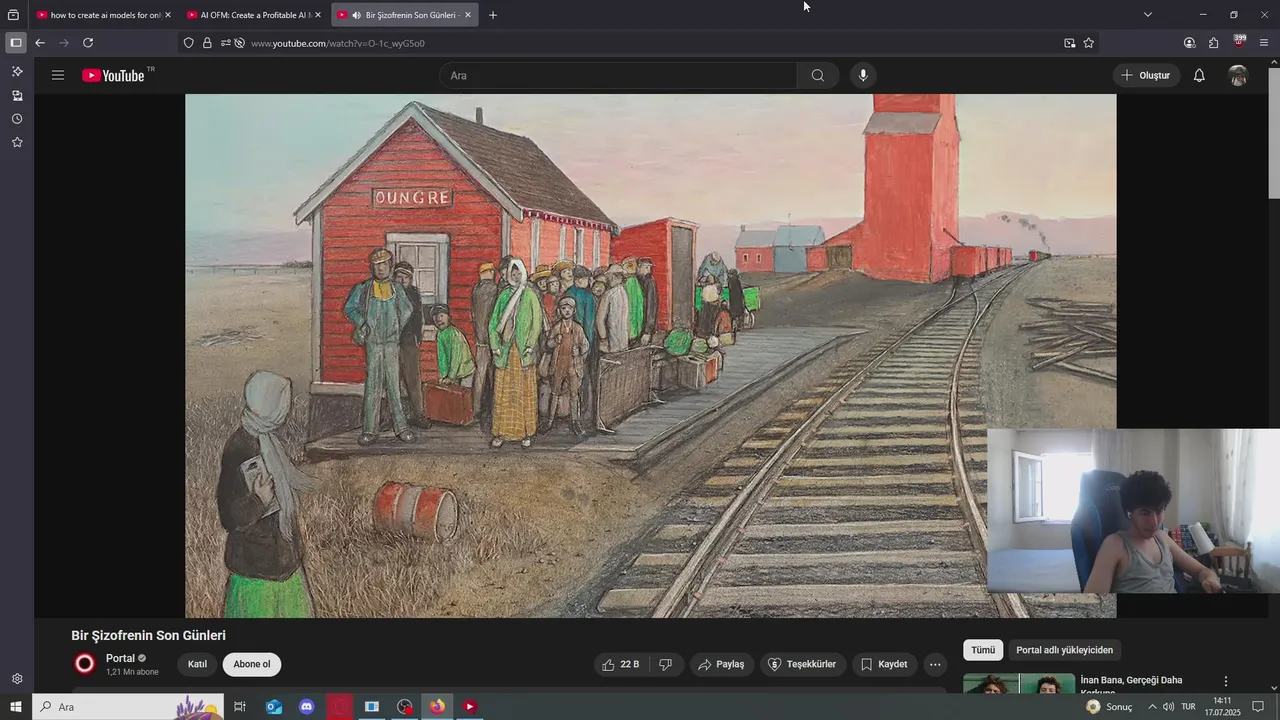The image size is (1280, 720).
Task: Open options for İnan Bana suggested video
Action: tap(1226, 681)
